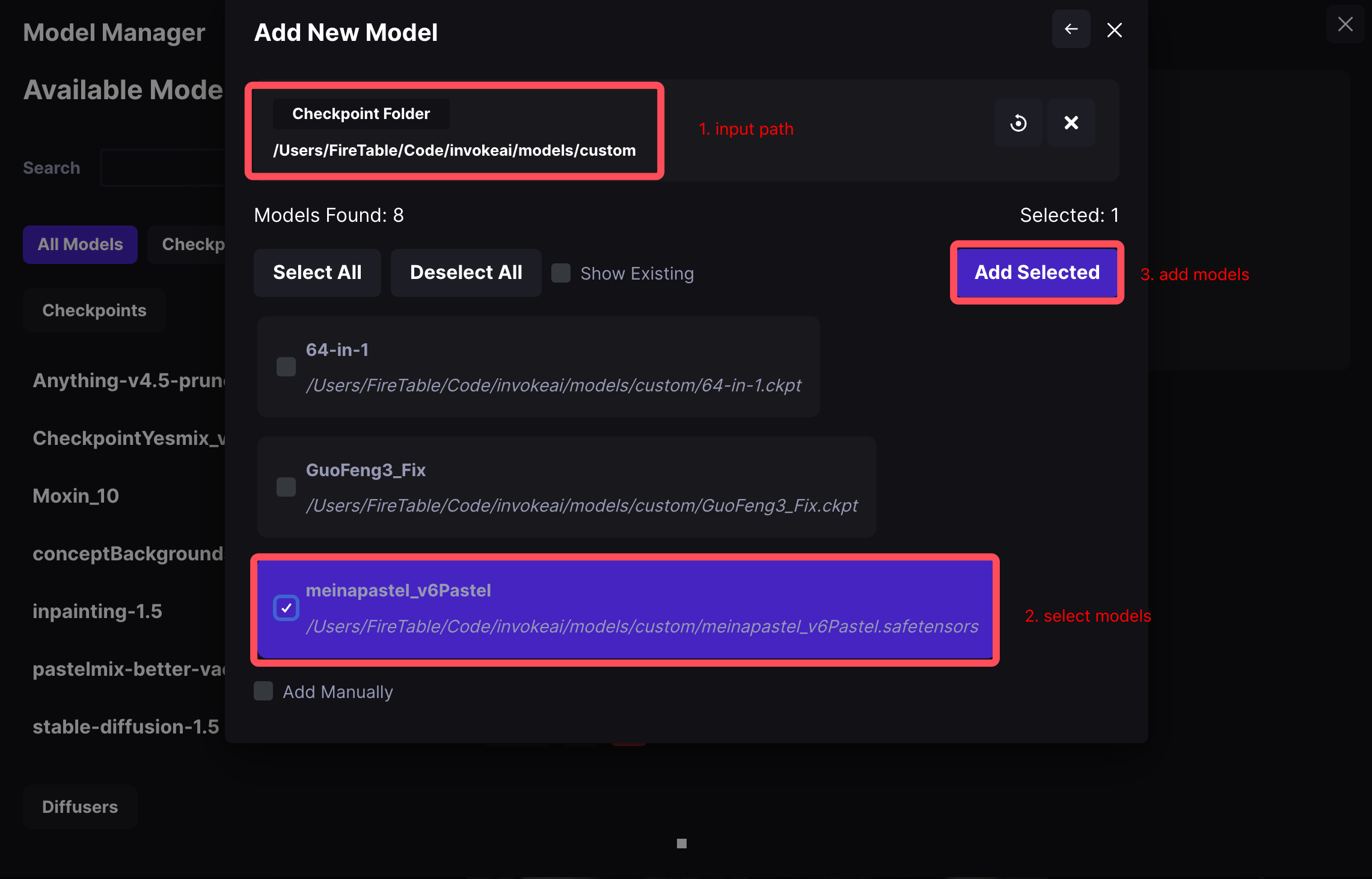This screenshot has height=879, width=1372.
Task: Check the 64-in-1 model checkbox
Action: (286, 367)
